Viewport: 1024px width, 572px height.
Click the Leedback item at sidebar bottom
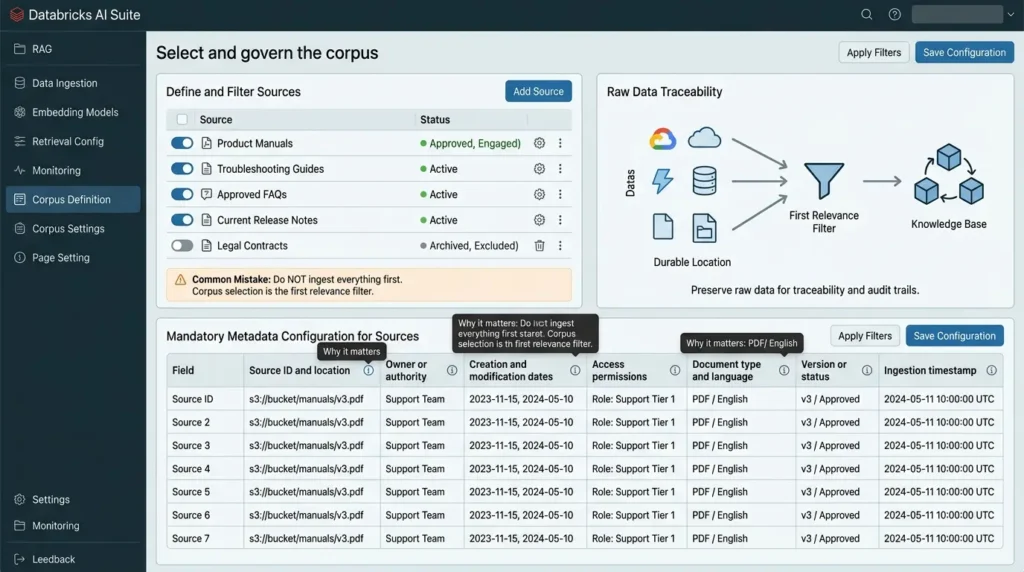pos(73,559)
